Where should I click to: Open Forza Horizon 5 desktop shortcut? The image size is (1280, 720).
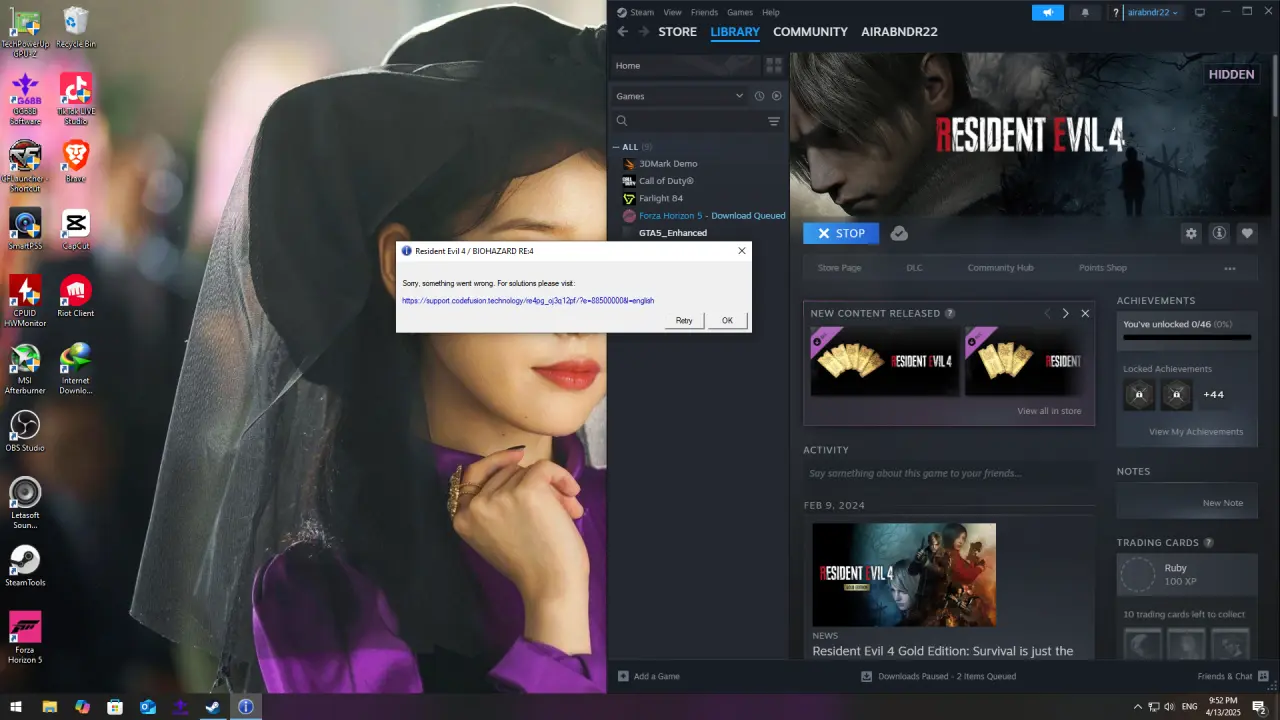coord(25,637)
